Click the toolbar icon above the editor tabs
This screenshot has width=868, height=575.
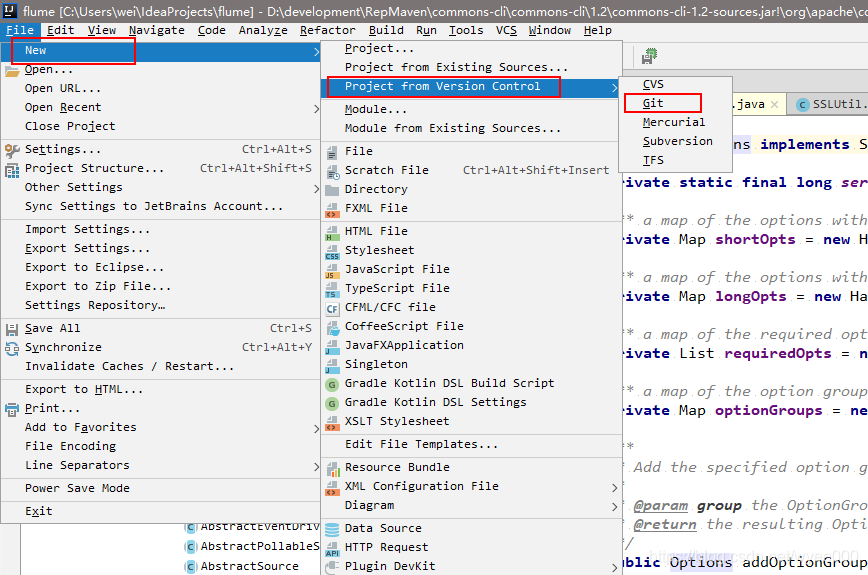649,55
